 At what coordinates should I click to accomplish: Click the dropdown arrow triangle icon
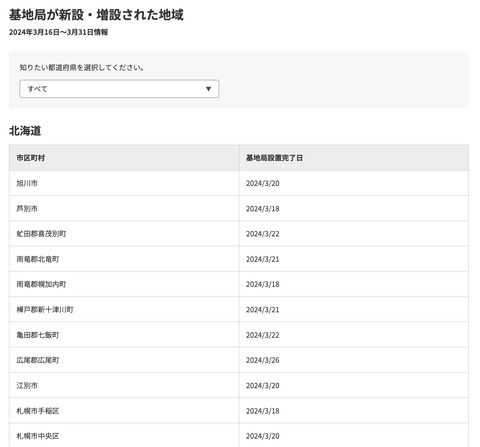point(208,89)
